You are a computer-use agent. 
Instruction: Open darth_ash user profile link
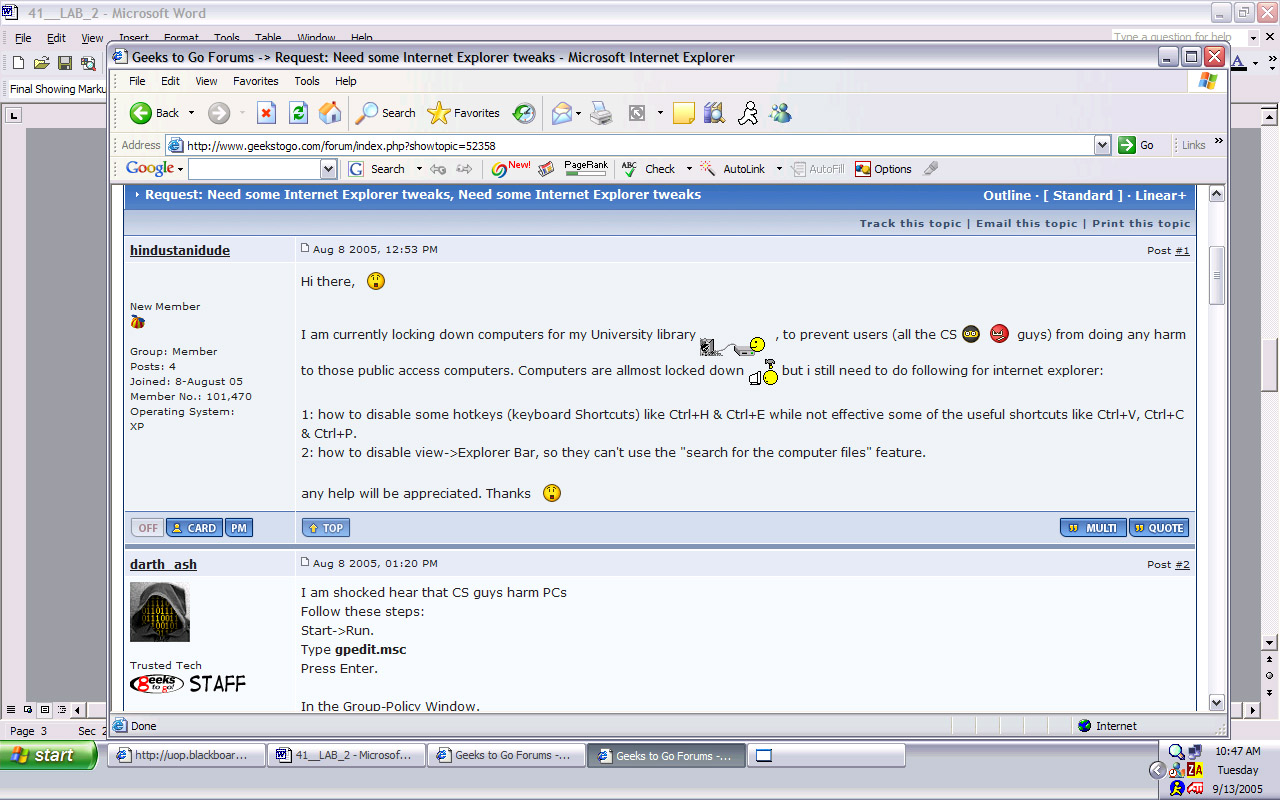tap(163, 564)
